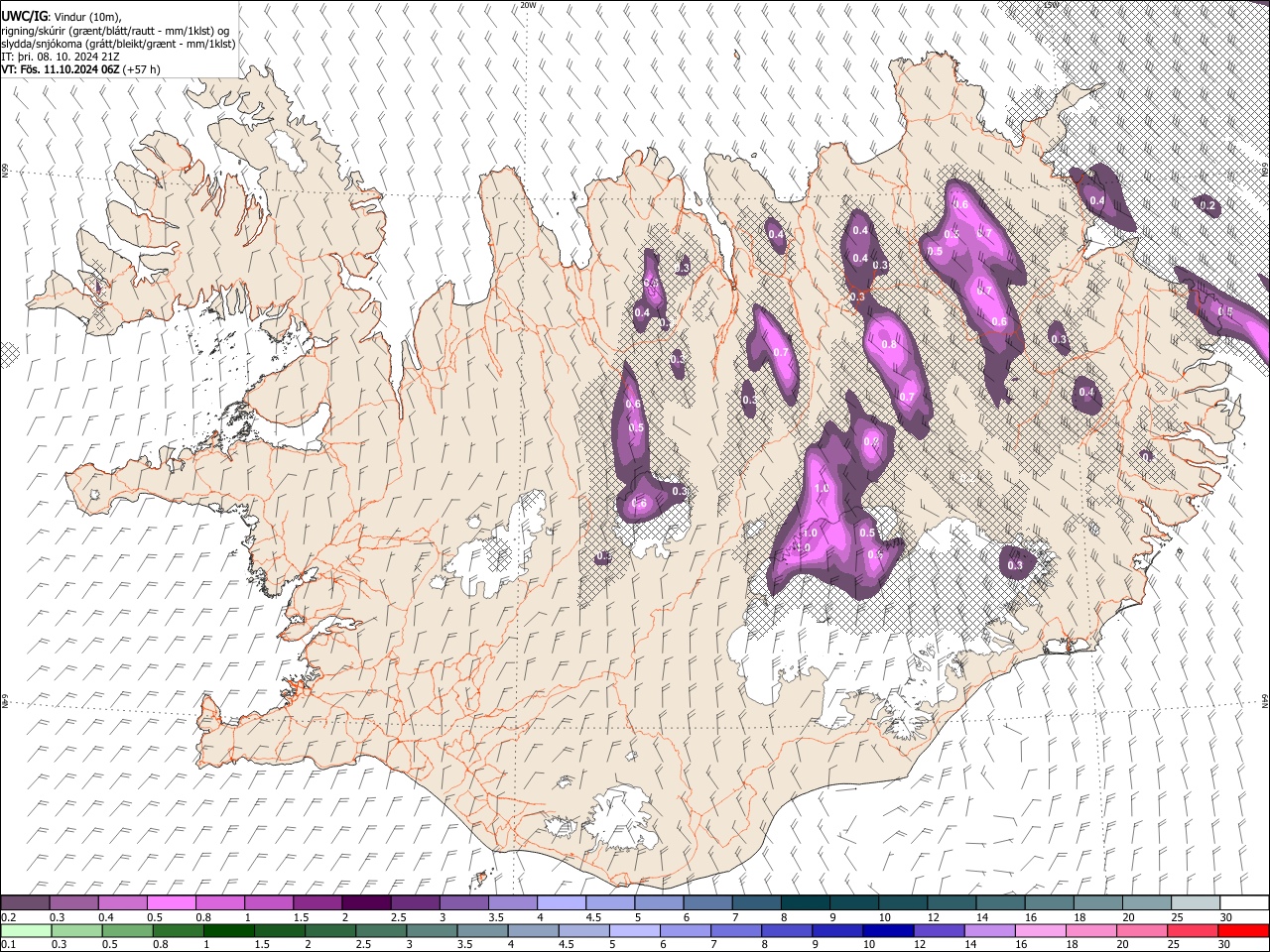Image resolution: width=1270 pixels, height=952 pixels.
Task: Select the 20W longitude label at top
Action: 528,5
